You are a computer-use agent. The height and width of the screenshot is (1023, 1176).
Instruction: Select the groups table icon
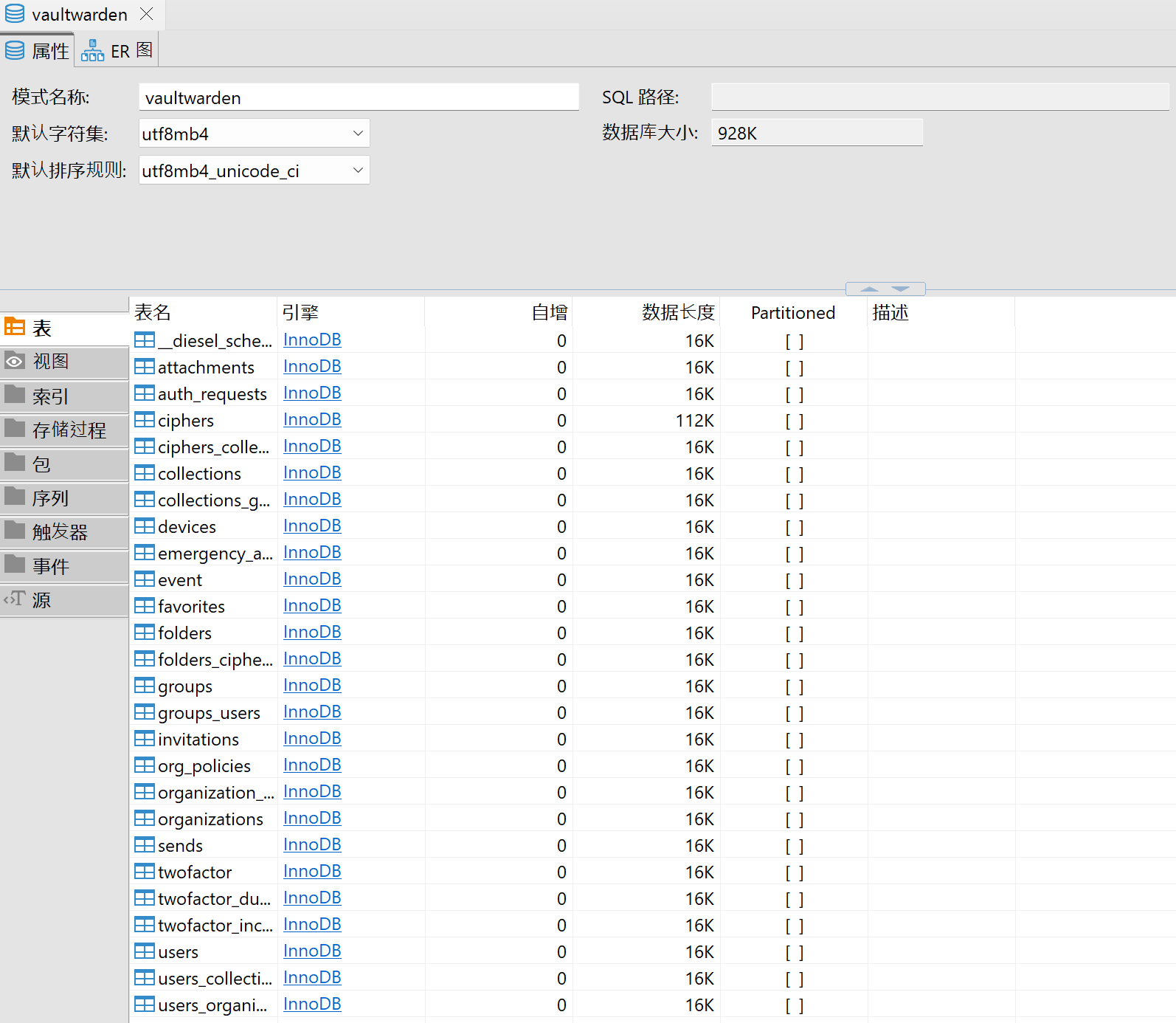click(145, 686)
